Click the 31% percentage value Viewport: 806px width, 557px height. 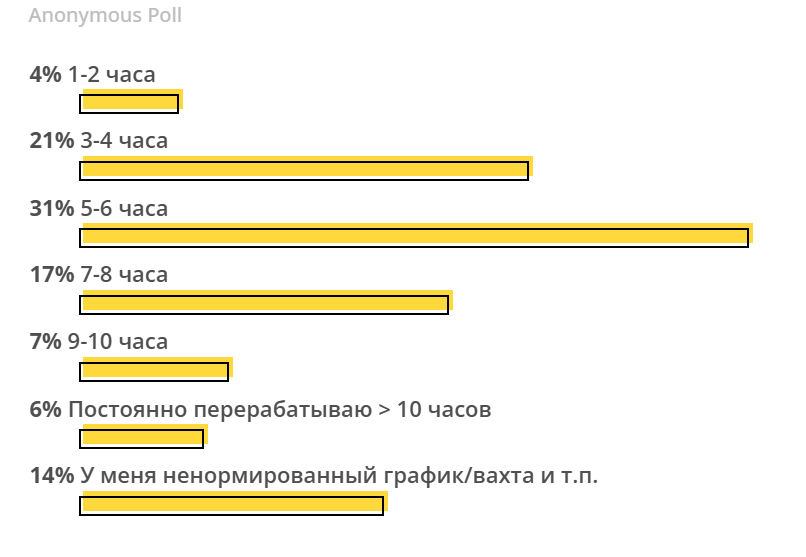52,208
